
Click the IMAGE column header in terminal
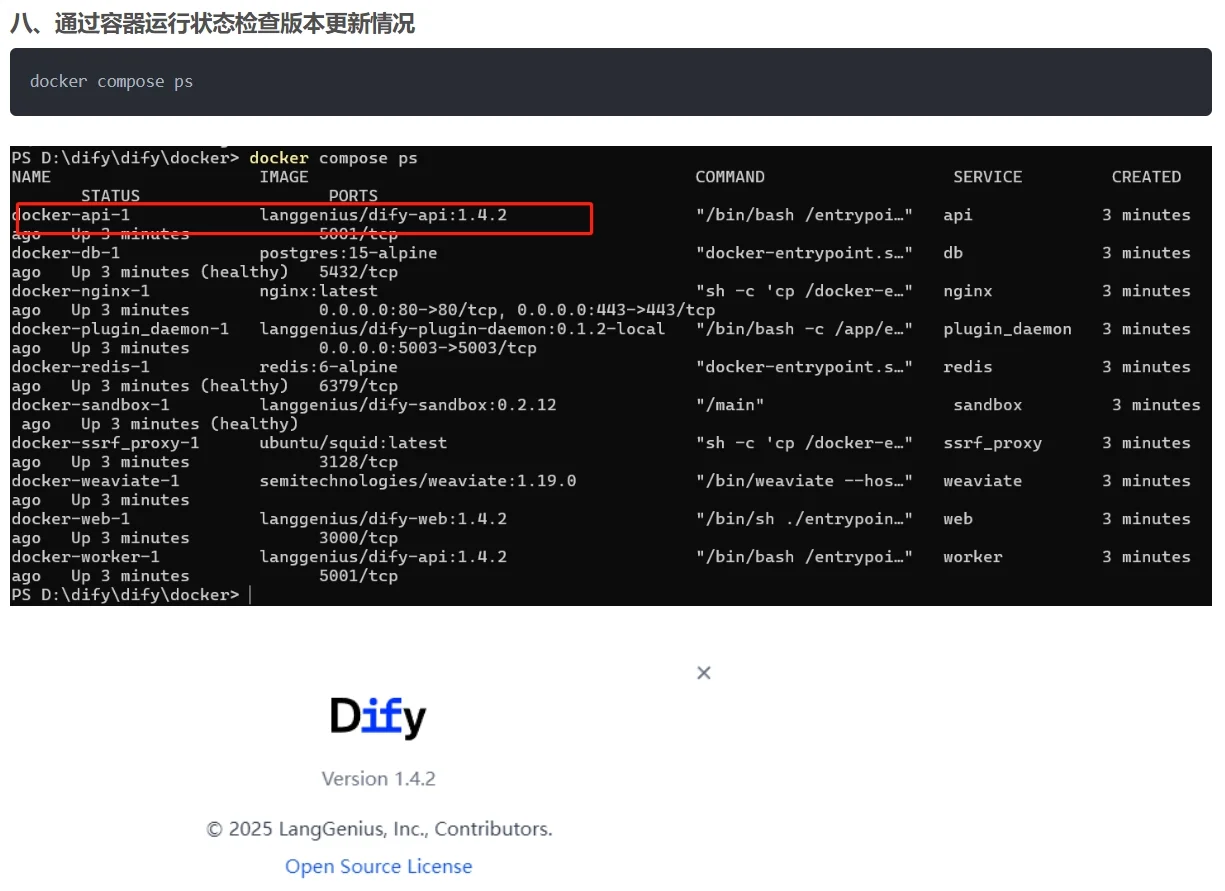coord(284,177)
